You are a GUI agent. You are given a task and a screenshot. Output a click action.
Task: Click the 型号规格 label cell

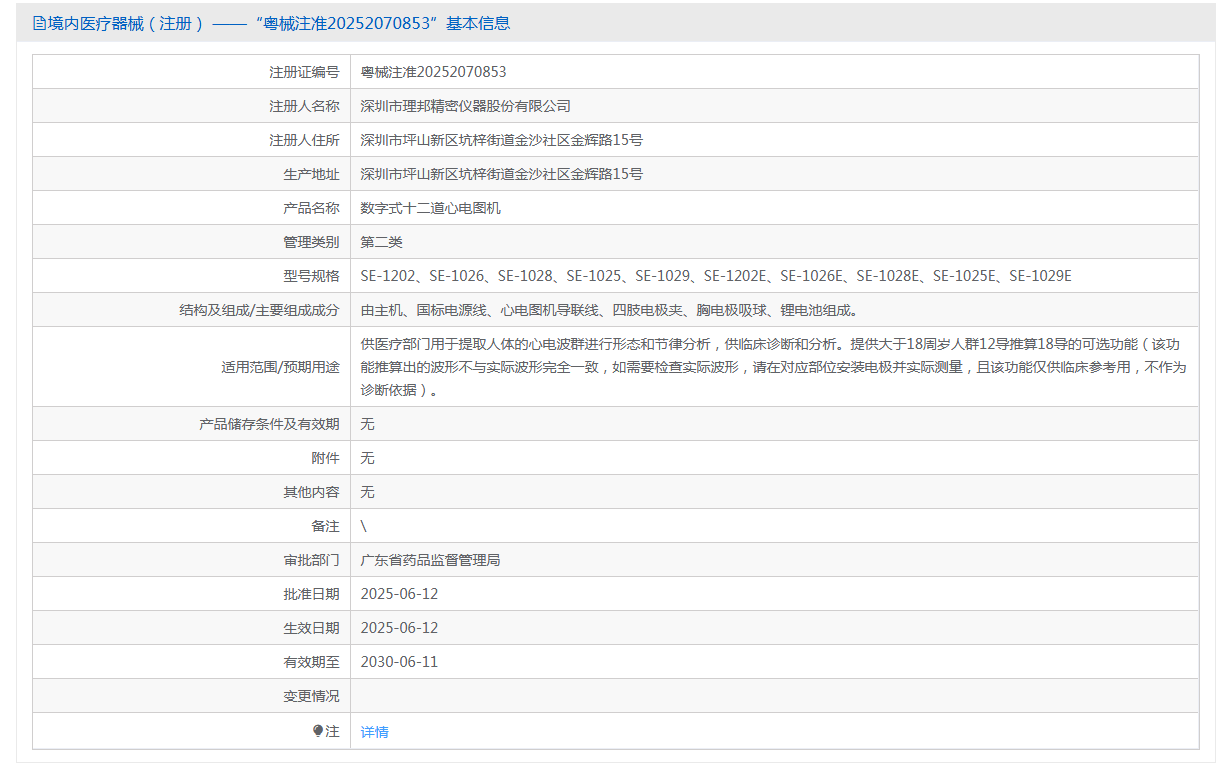pyautogui.click(x=191, y=276)
